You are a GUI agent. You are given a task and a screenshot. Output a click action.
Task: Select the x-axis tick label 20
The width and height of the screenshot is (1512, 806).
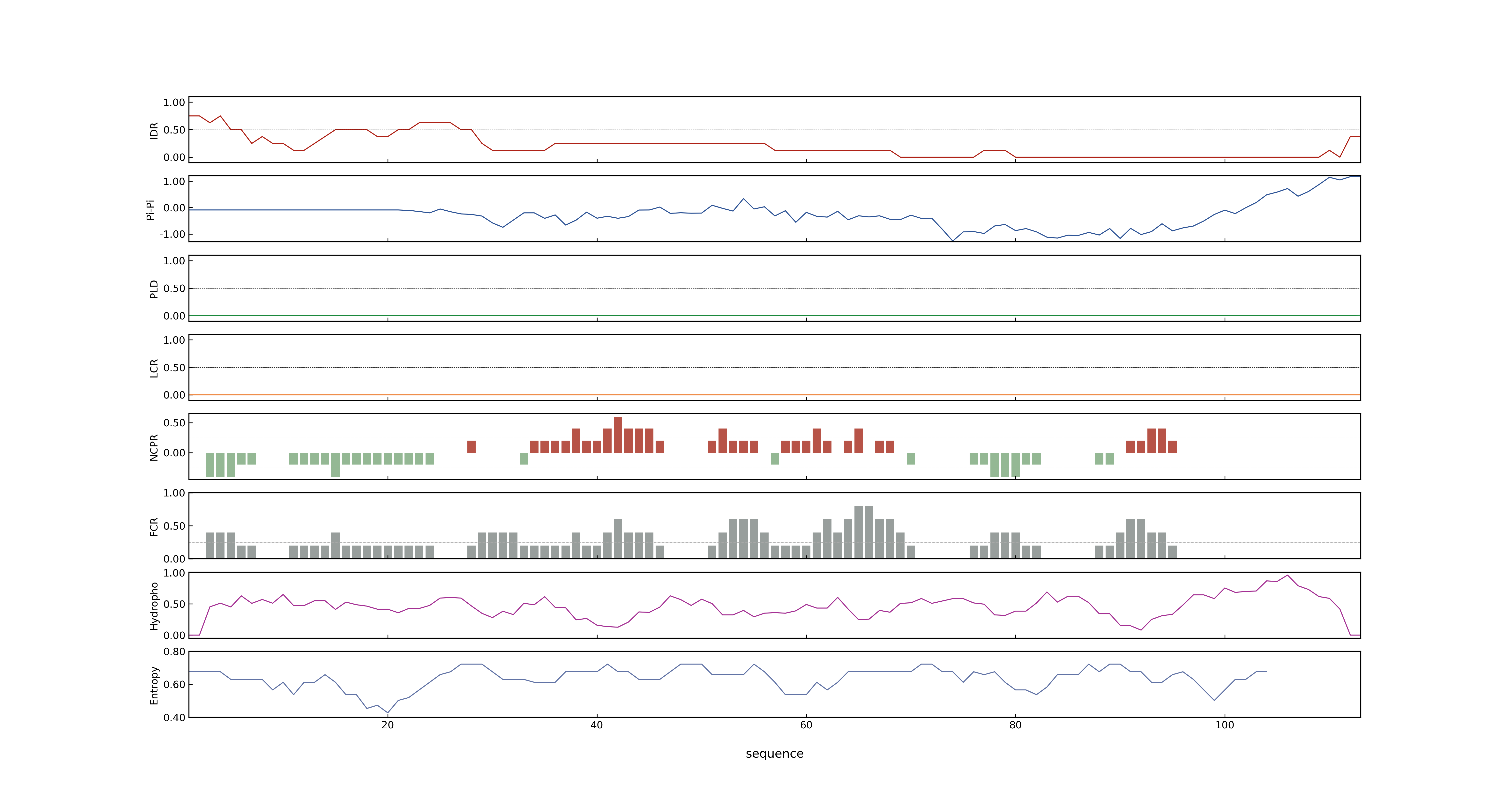tap(387, 725)
